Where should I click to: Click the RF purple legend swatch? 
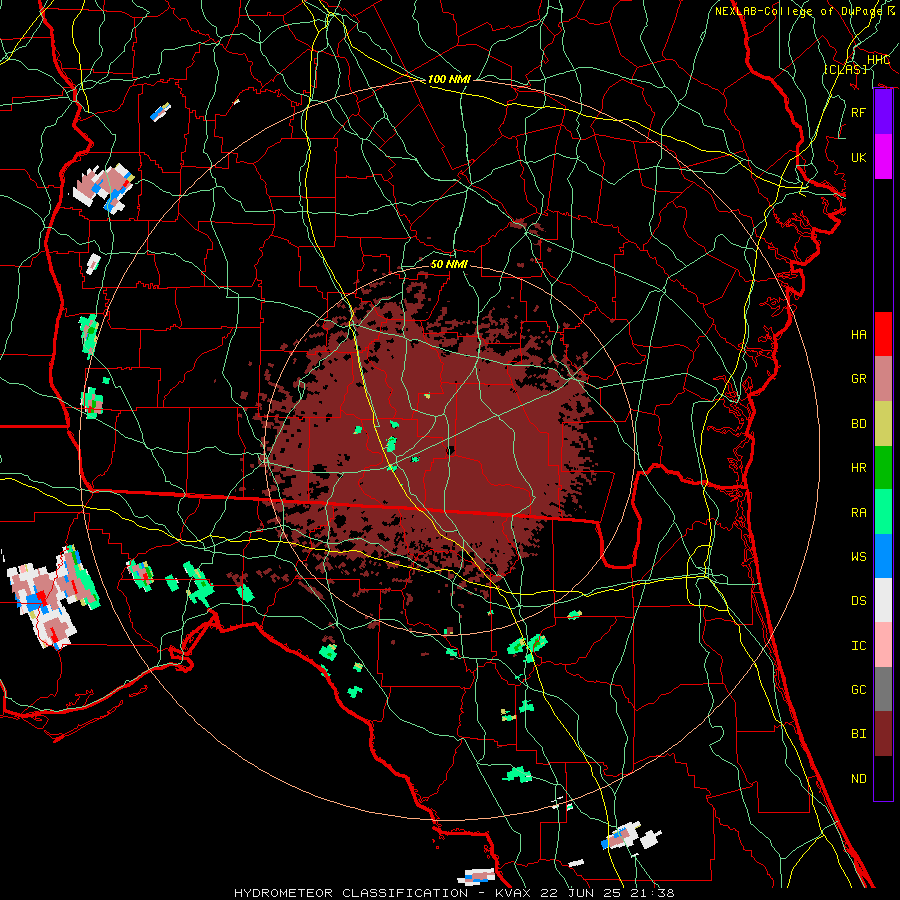click(x=883, y=112)
